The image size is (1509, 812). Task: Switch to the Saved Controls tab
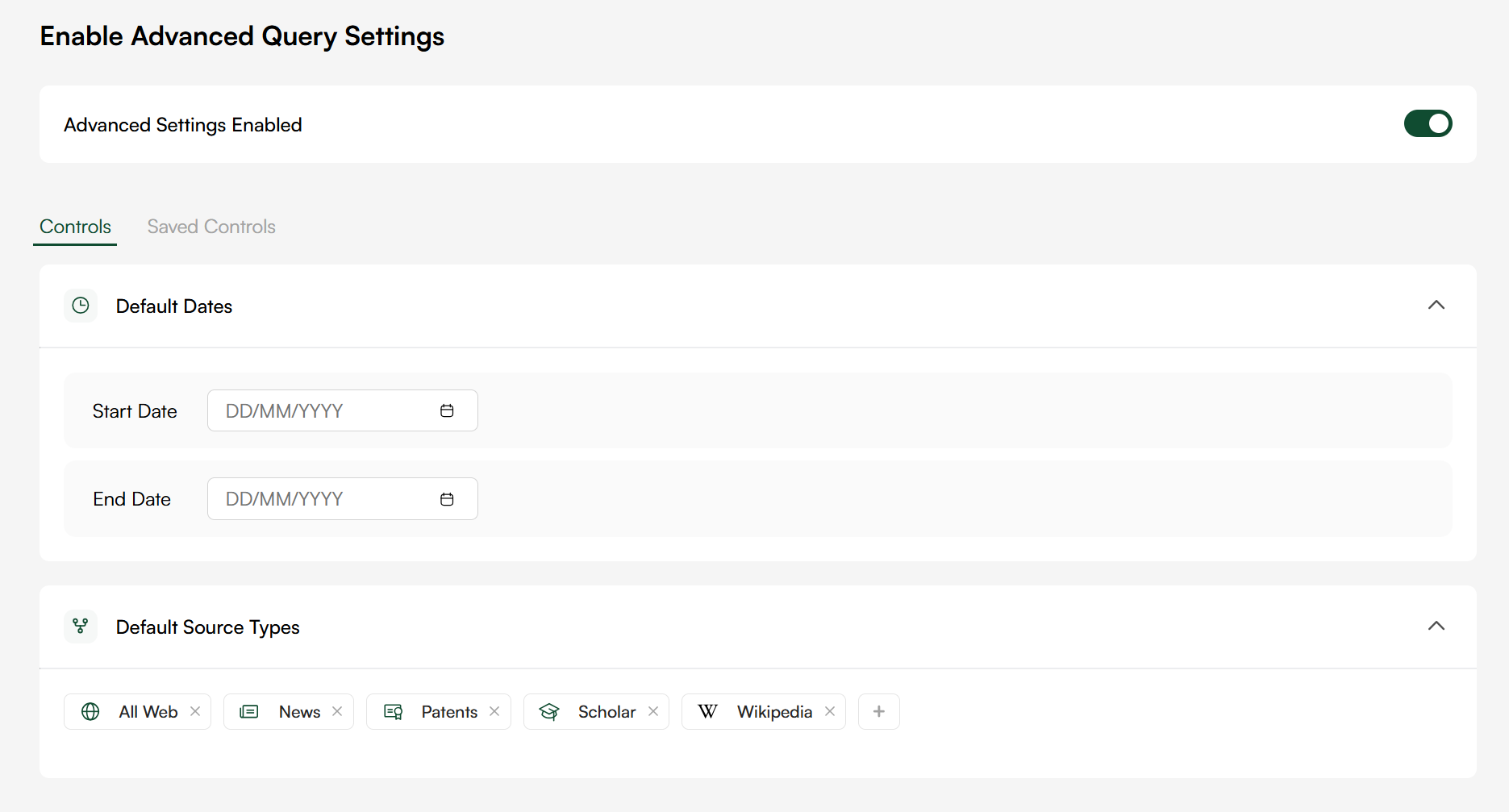211,227
